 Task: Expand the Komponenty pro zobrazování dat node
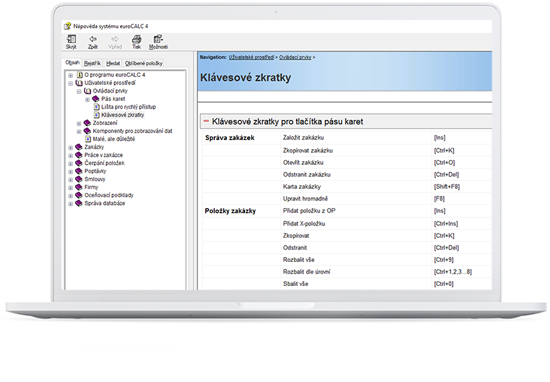point(79,132)
